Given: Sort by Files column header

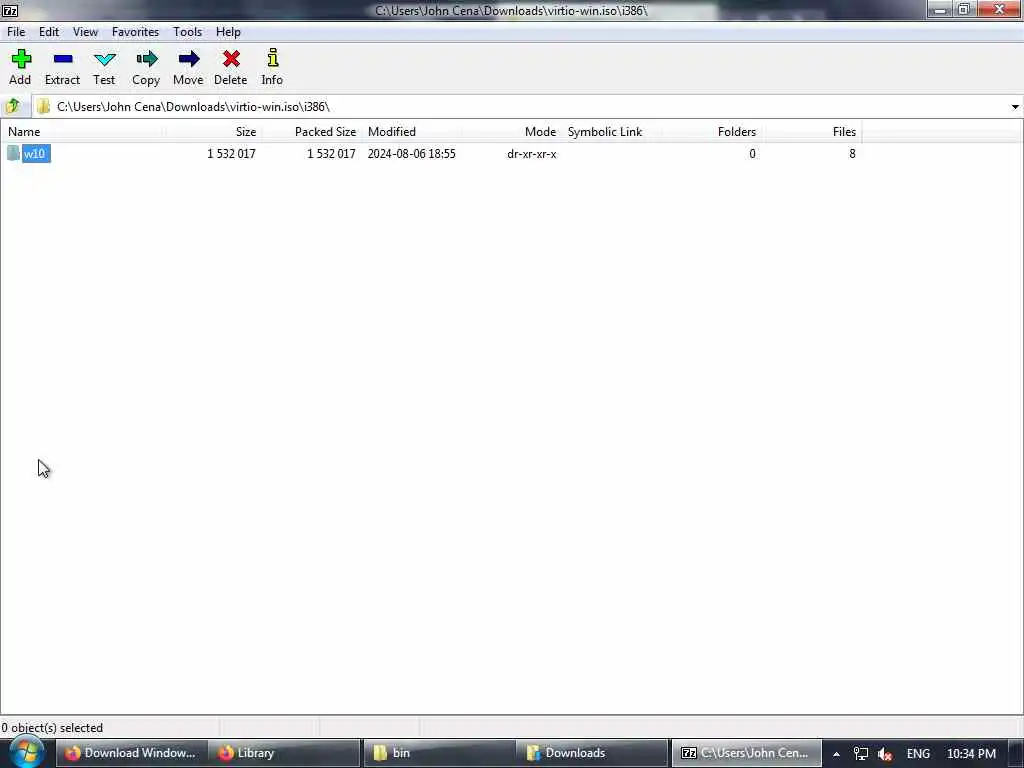Looking at the screenshot, I should point(812,131).
